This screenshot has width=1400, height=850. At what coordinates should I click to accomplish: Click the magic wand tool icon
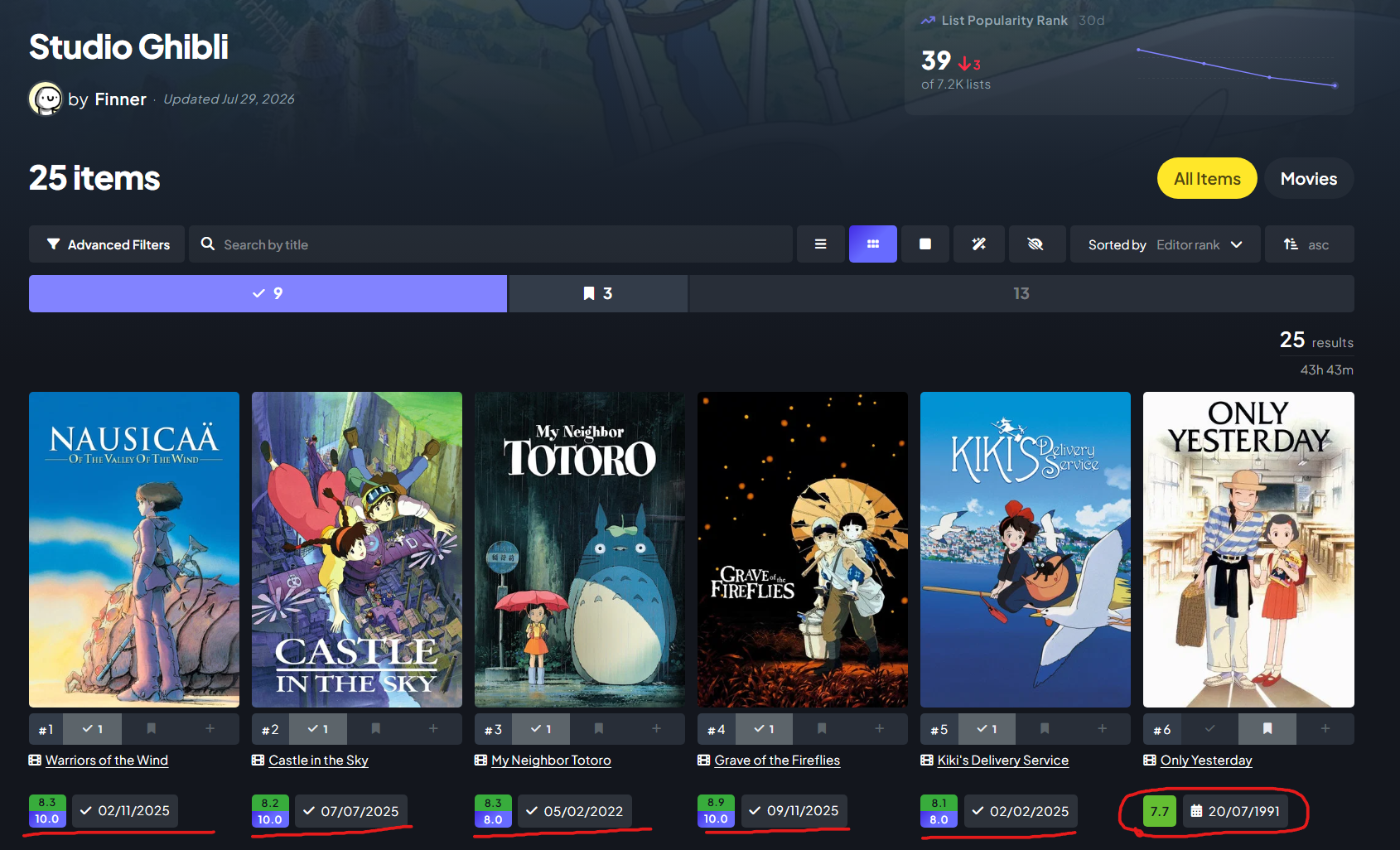pyautogui.click(x=979, y=244)
